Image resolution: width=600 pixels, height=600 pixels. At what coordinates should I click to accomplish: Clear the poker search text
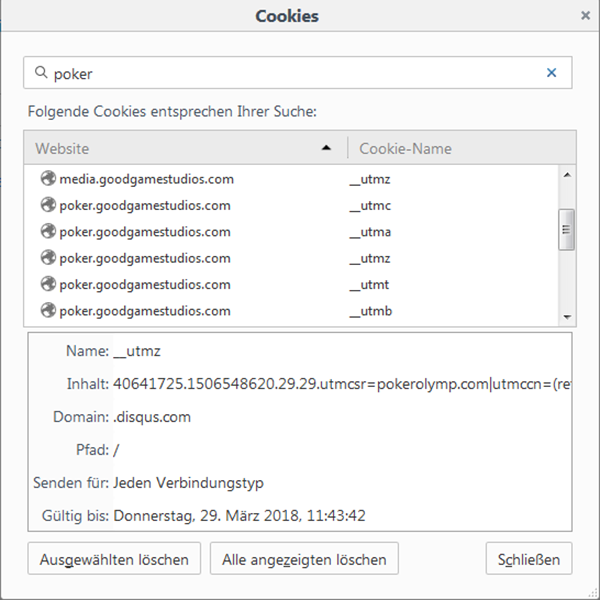pyautogui.click(x=551, y=72)
